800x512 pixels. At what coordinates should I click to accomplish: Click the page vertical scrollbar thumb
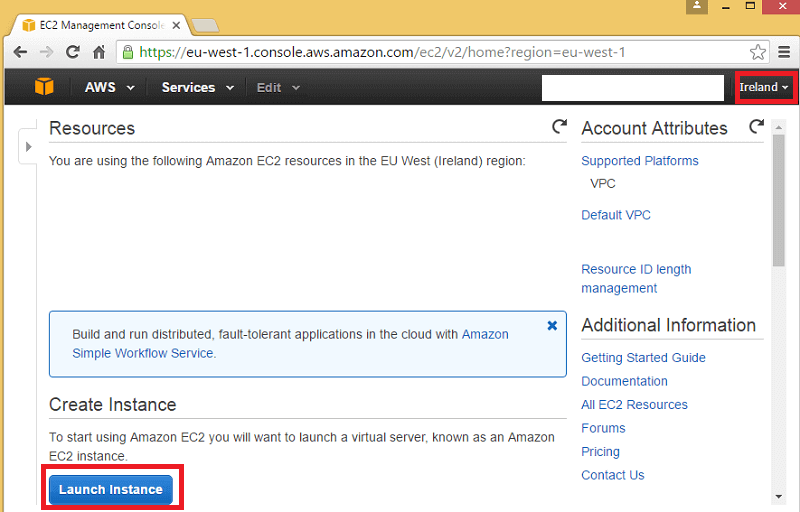(779, 200)
